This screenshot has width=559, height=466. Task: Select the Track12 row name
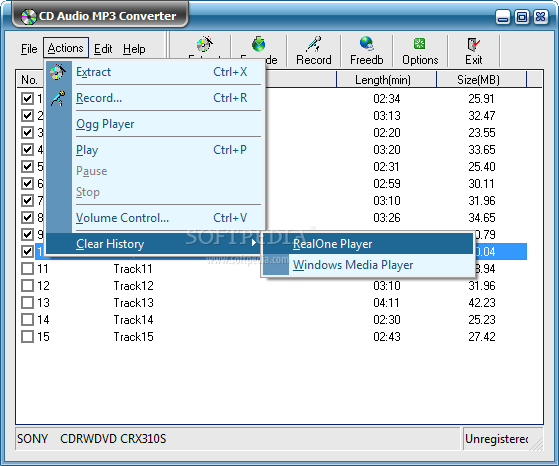coord(133,286)
